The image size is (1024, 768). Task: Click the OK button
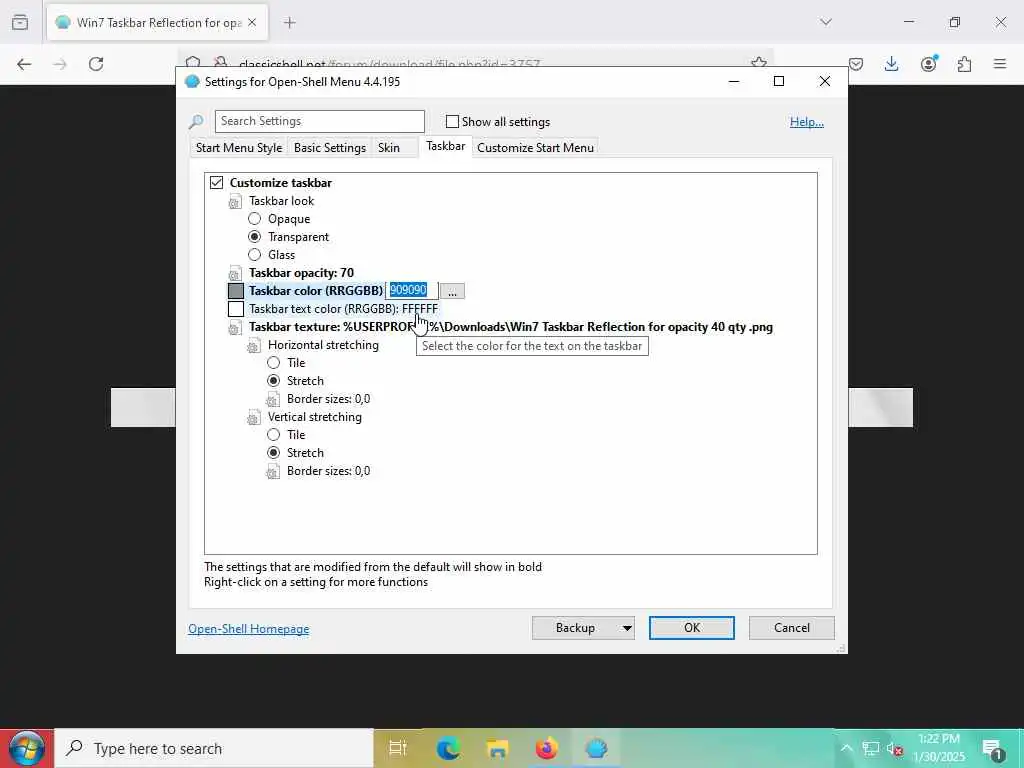(x=692, y=628)
